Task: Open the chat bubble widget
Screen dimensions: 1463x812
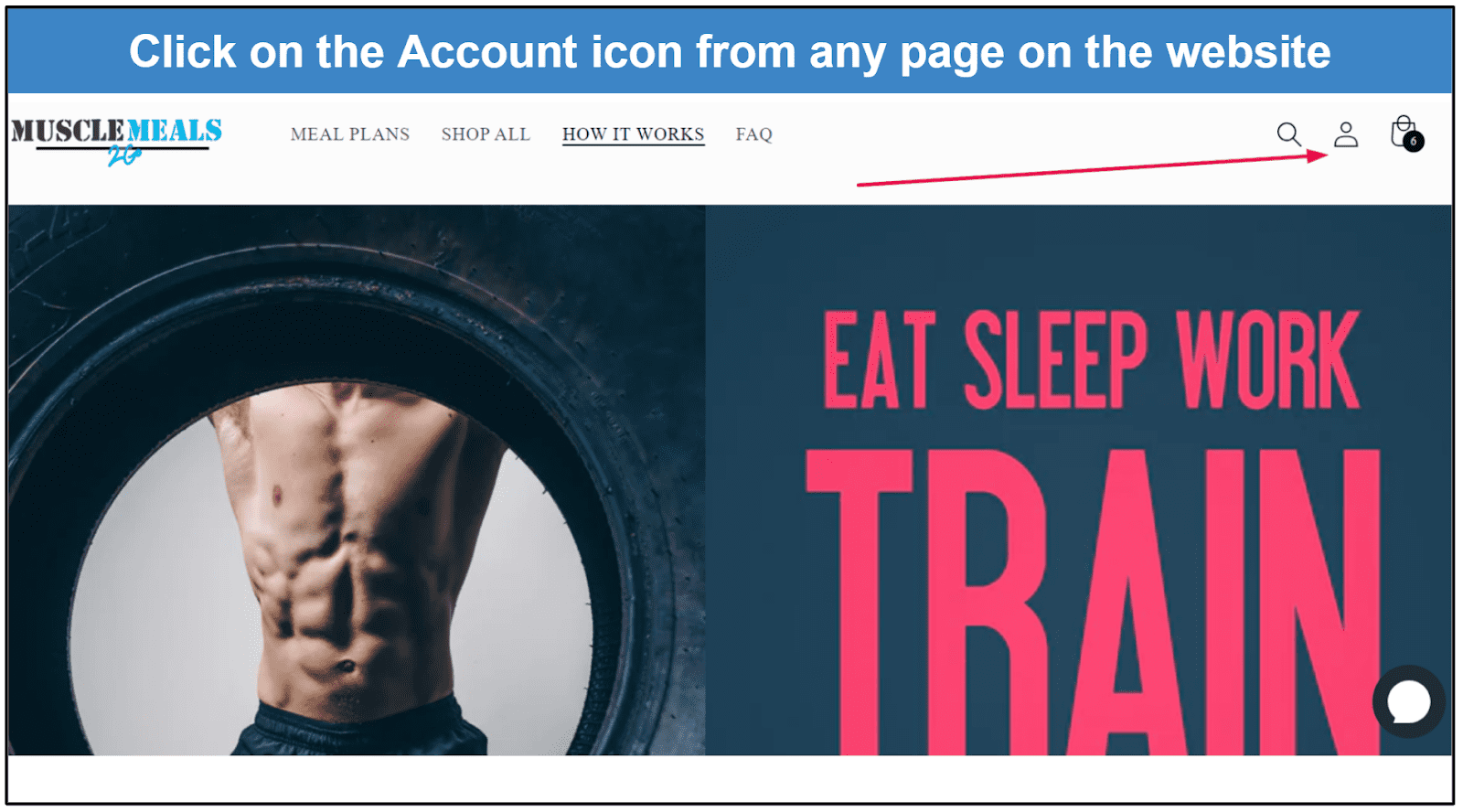Action: (1409, 701)
